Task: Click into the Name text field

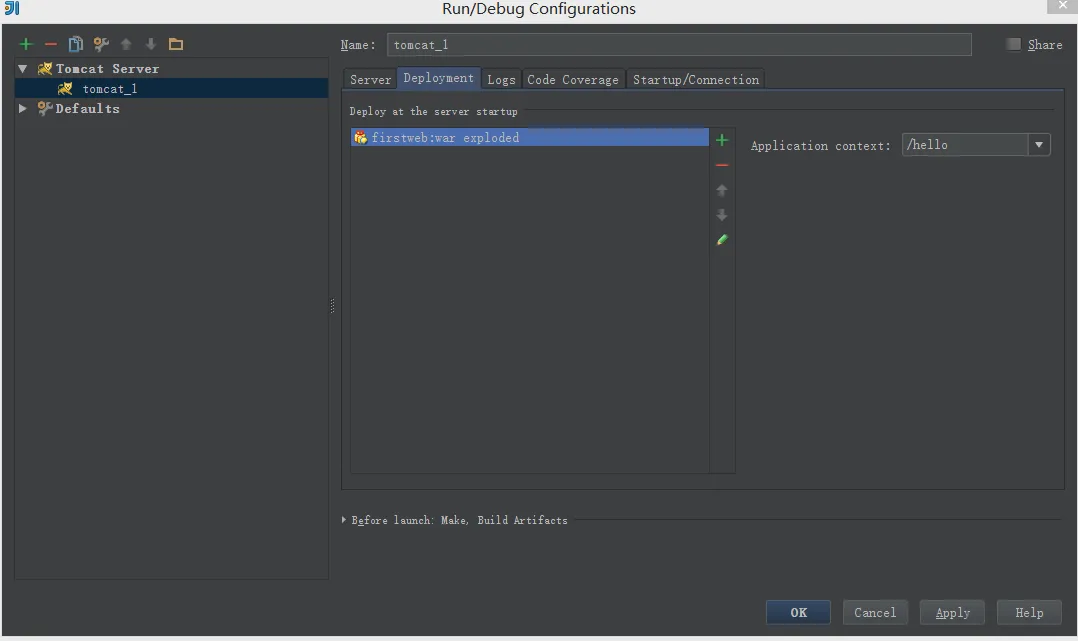Action: pos(678,45)
